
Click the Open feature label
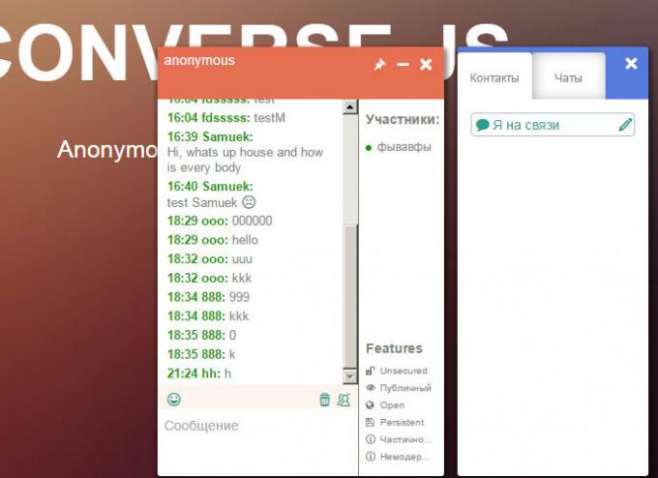coord(392,405)
